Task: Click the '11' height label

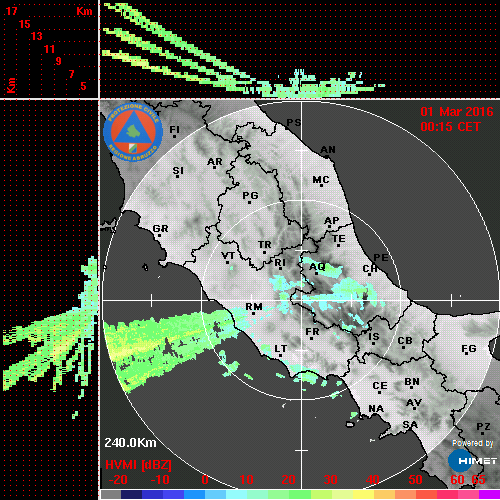Action: point(49,49)
